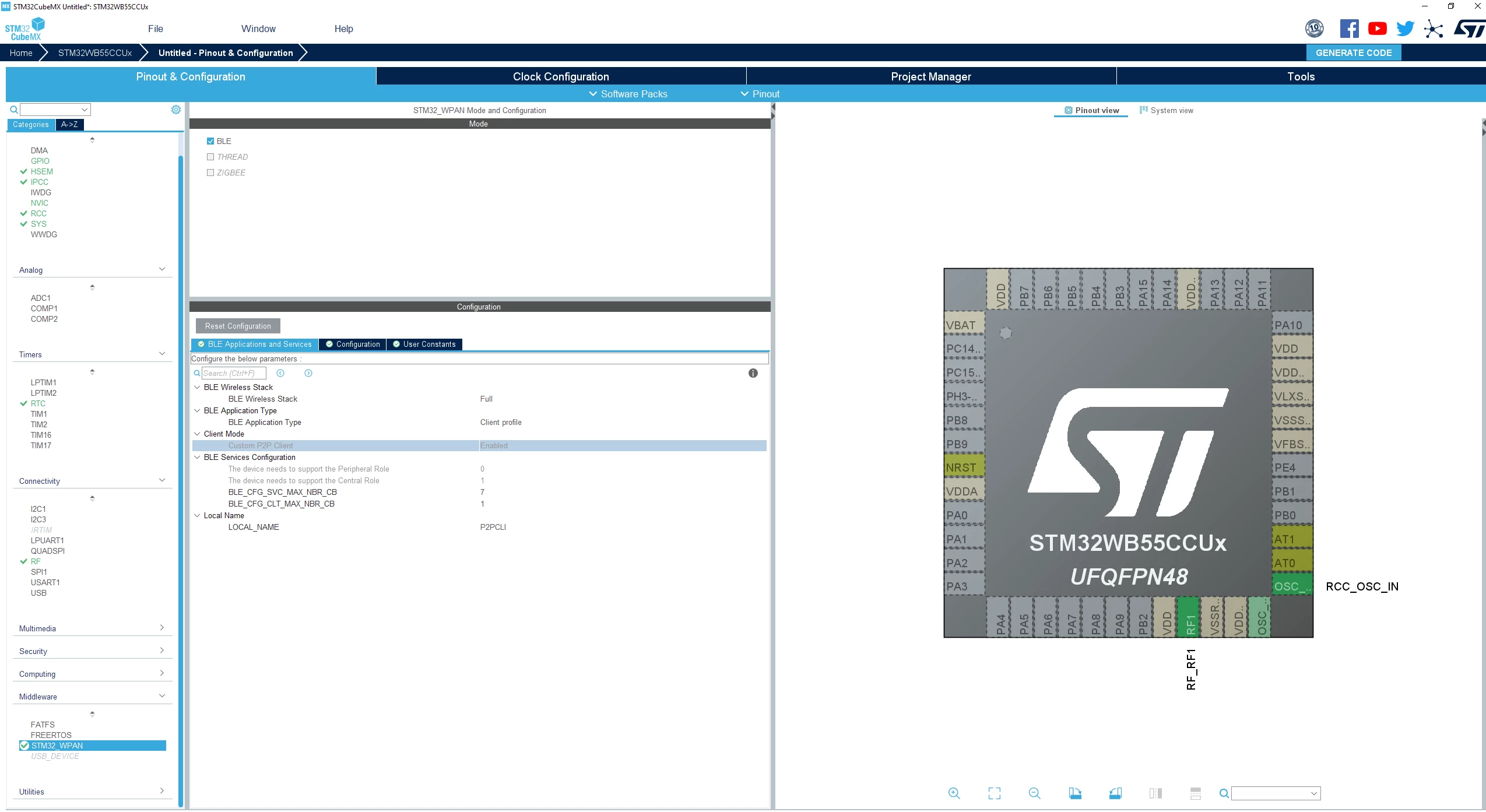
Task: Open the Software Packs dropdown
Action: tap(628, 94)
